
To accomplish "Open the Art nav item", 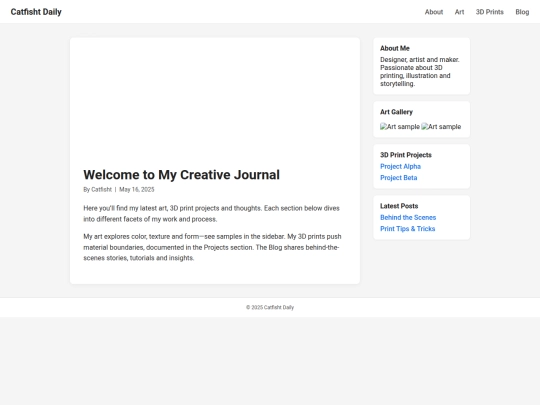I will [459, 12].
